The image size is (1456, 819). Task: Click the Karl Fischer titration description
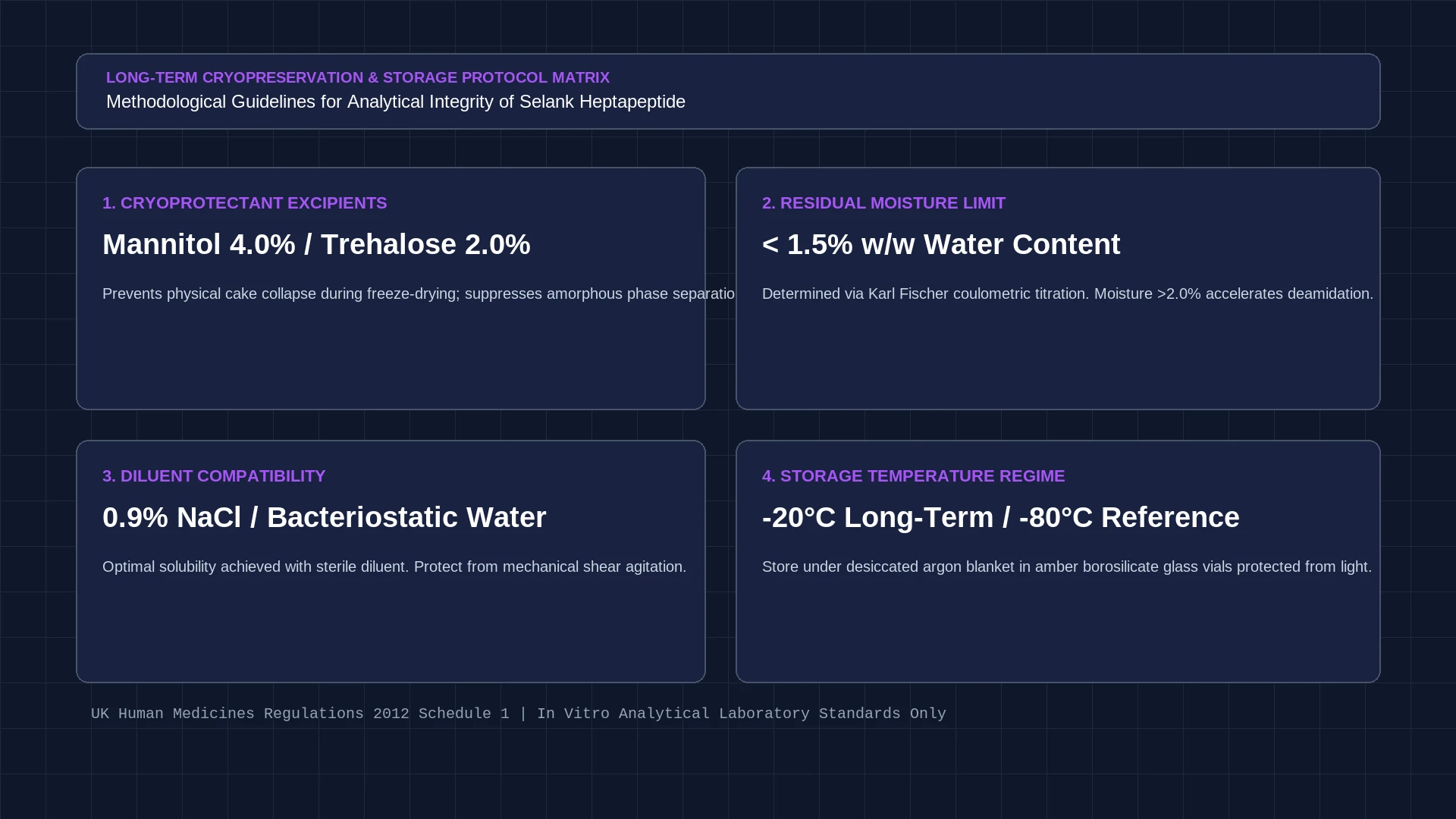1068,293
